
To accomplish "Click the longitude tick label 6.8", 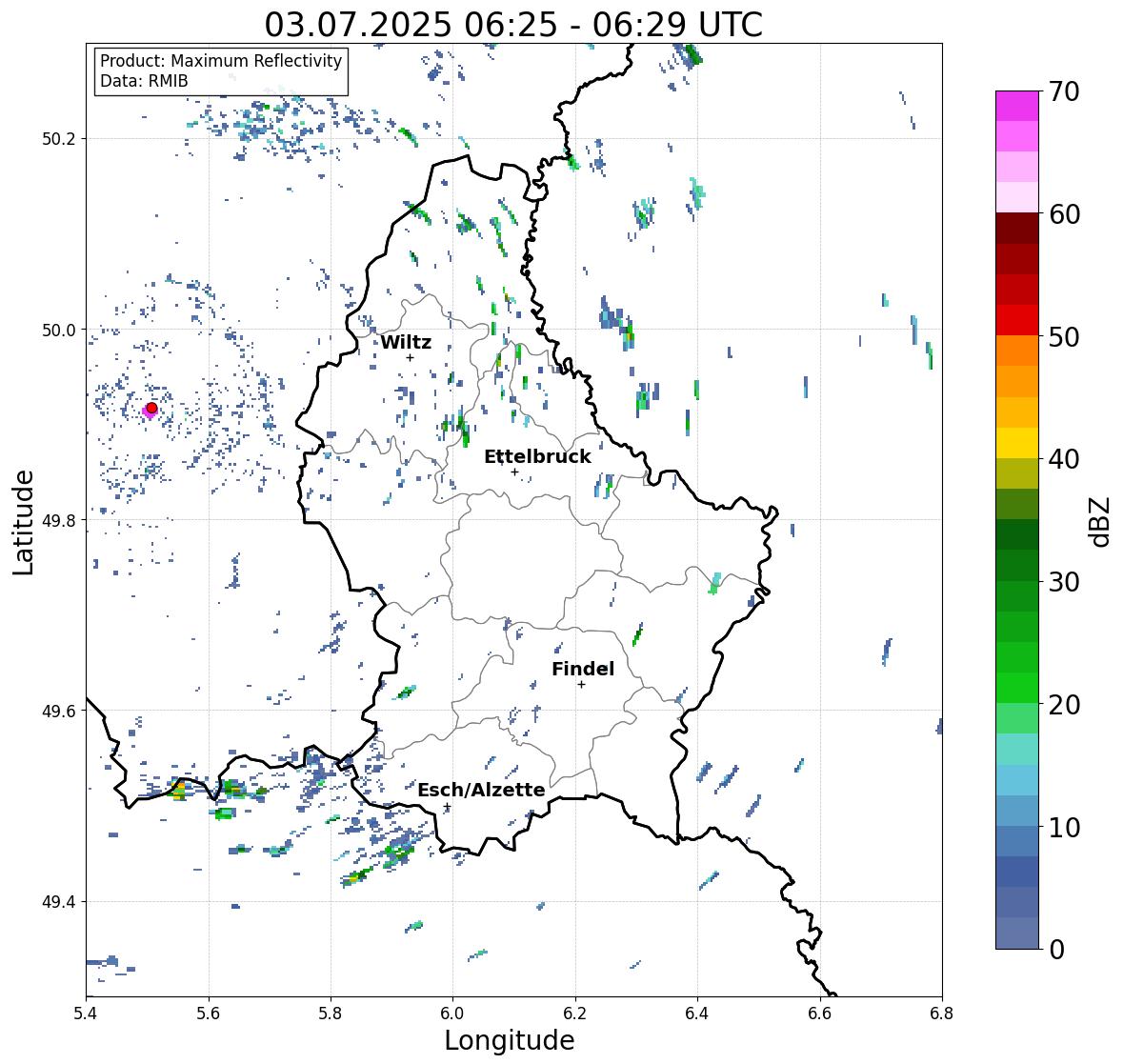I will [941, 1014].
